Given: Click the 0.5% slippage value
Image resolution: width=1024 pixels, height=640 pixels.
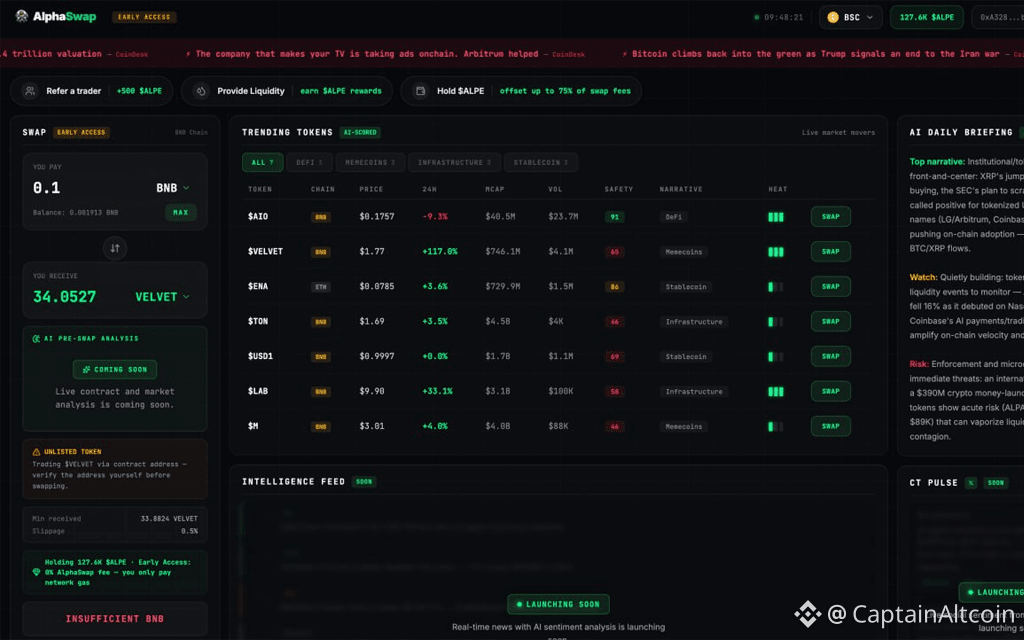Looking at the screenshot, I should [189, 532].
